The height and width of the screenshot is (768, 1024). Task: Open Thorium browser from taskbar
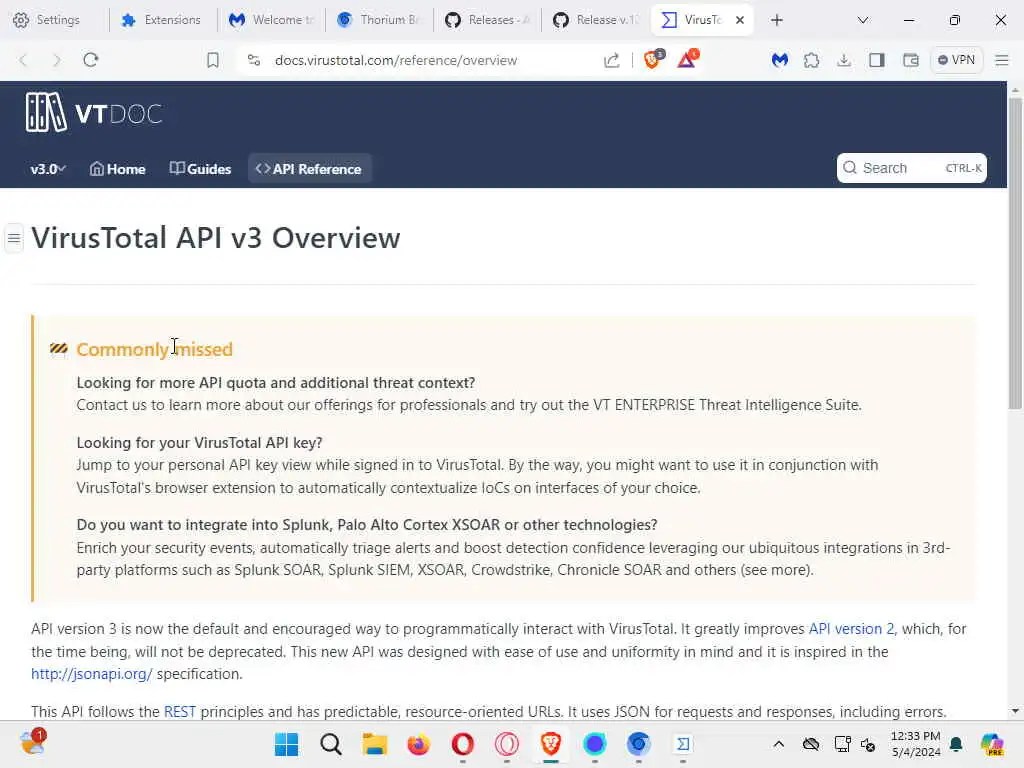639,744
